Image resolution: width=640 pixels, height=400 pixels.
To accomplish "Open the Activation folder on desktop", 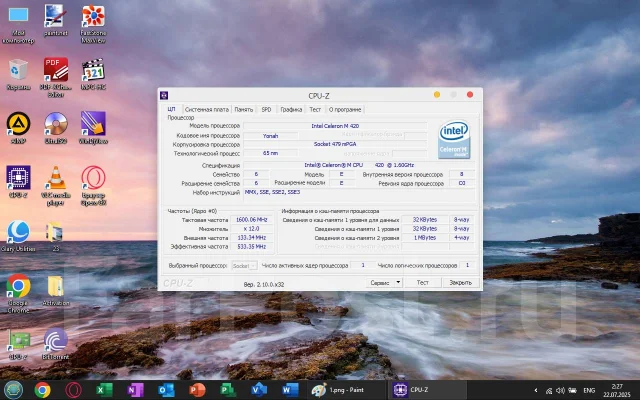I will click(56, 290).
